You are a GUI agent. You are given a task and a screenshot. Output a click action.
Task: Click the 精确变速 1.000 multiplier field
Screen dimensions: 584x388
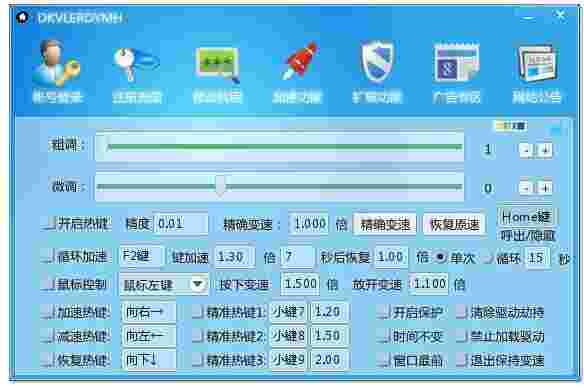point(309,224)
